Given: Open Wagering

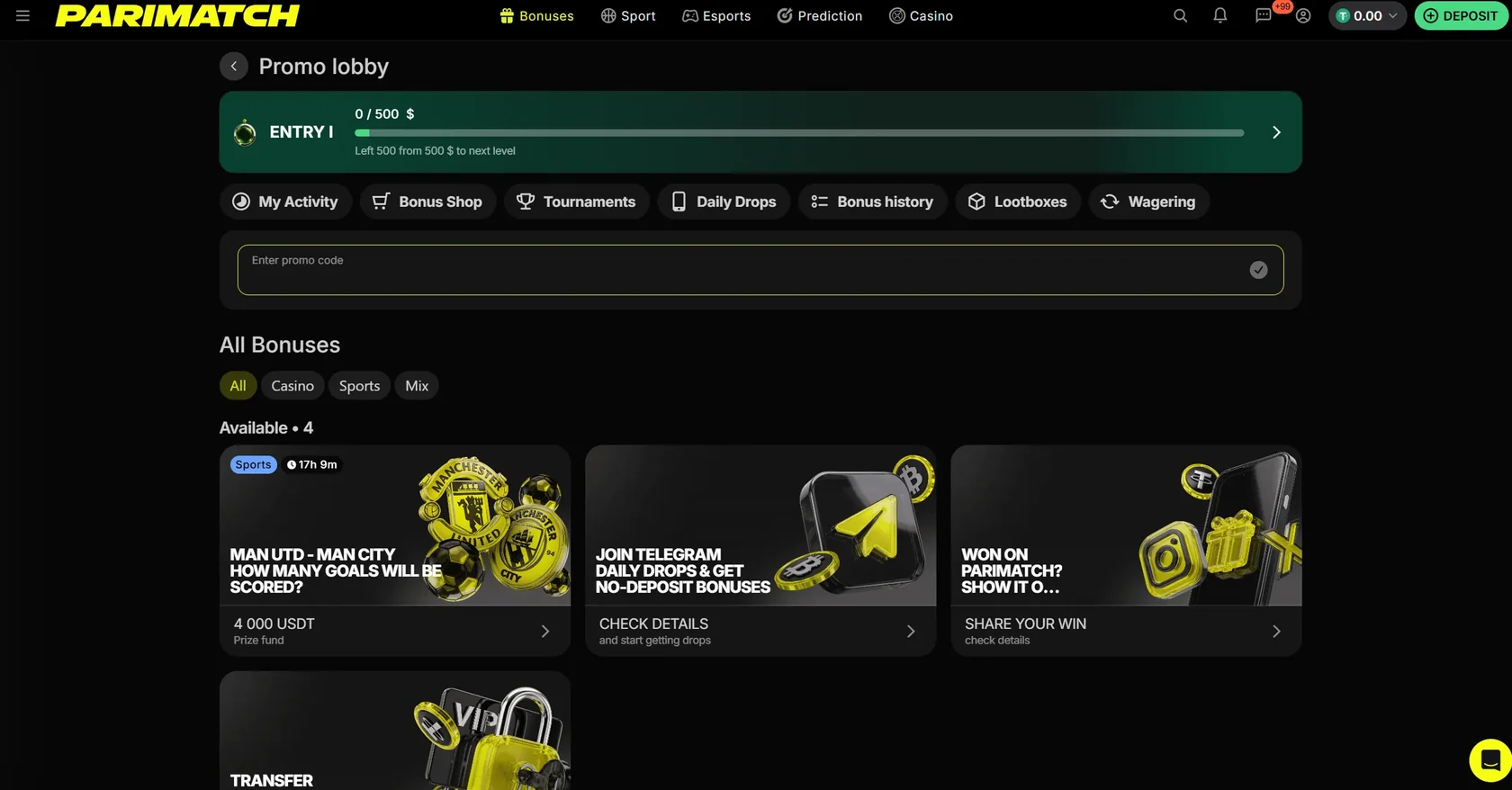Looking at the screenshot, I should coord(1149,202).
